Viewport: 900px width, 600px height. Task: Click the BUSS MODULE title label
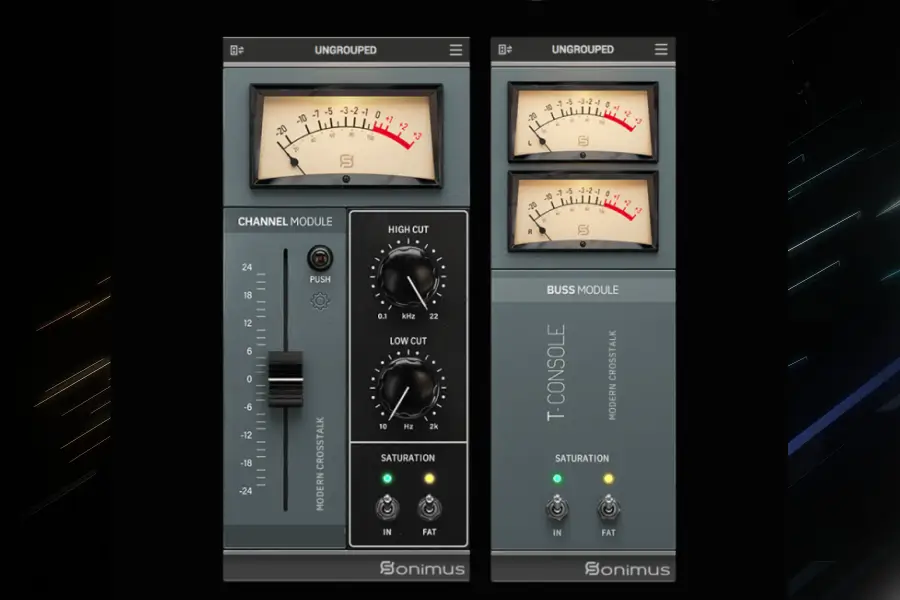coord(583,290)
